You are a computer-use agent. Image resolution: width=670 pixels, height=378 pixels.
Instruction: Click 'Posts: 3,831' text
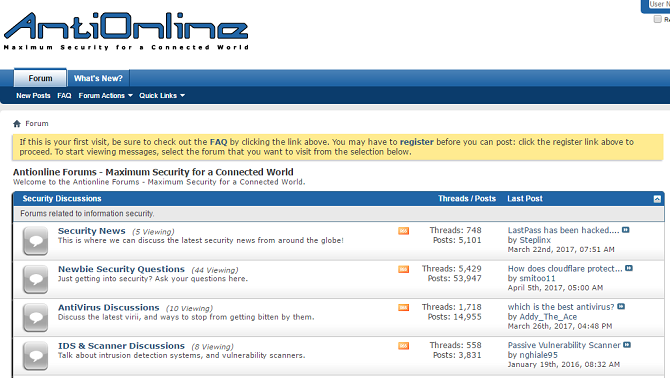click(x=457, y=355)
